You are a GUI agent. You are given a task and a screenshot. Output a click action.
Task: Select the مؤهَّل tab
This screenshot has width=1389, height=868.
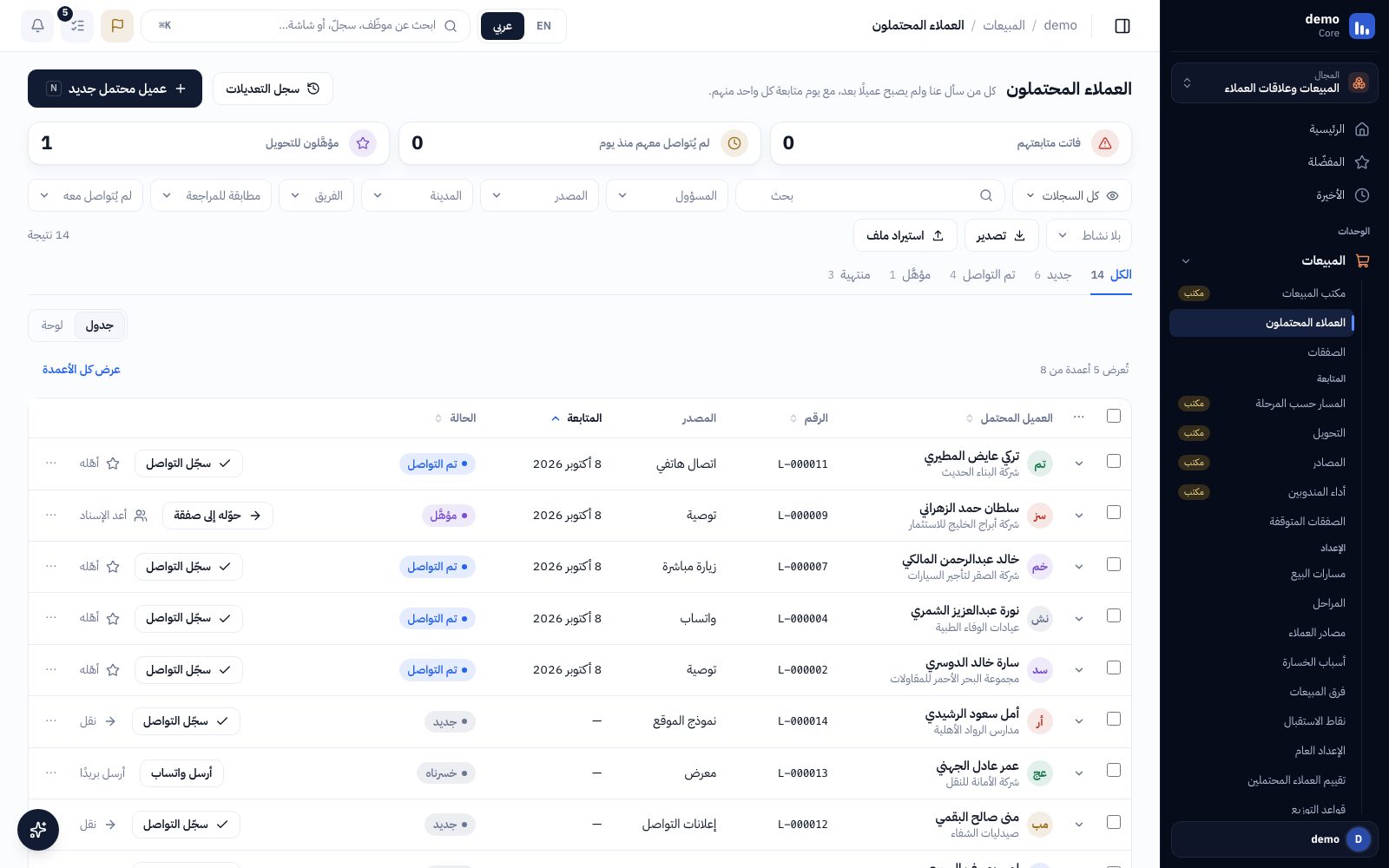point(910,275)
